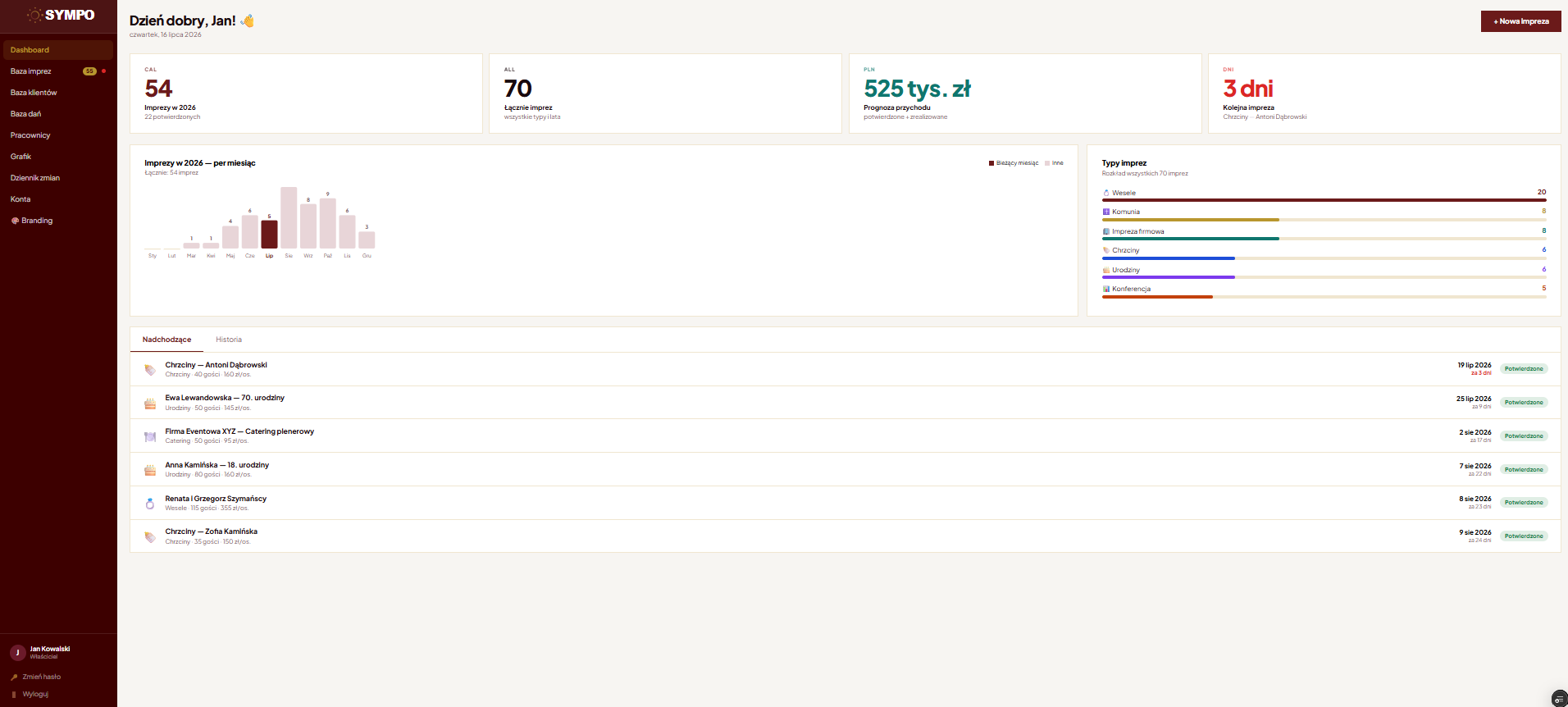The width and height of the screenshot is (1568, 707).
Task: Click the tag icon next to Chrzciny type
Action: point(1106,250)
